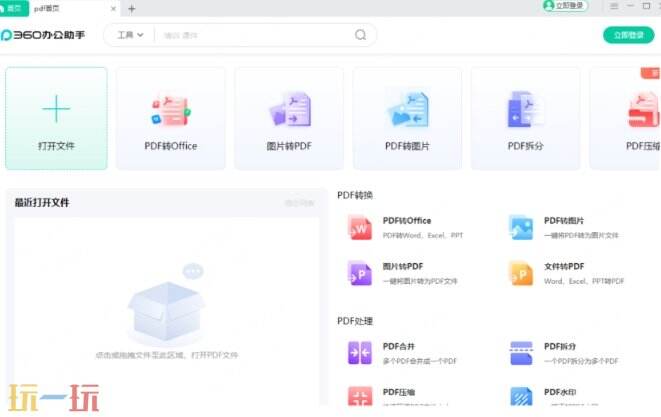Add a new tab with plus button

132,9
